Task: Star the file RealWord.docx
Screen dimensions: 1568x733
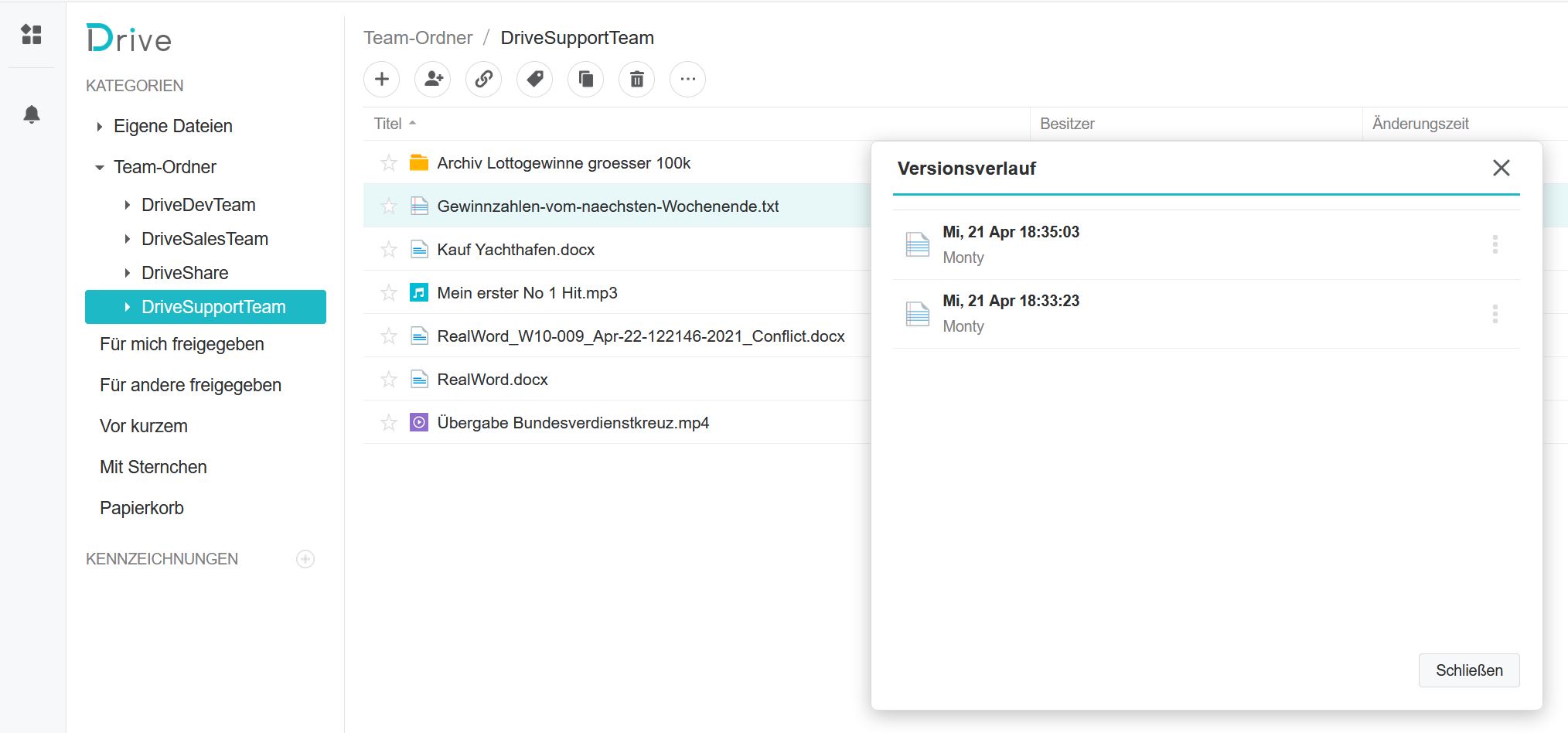Action: pyautogui.click(x=388, y=379)
